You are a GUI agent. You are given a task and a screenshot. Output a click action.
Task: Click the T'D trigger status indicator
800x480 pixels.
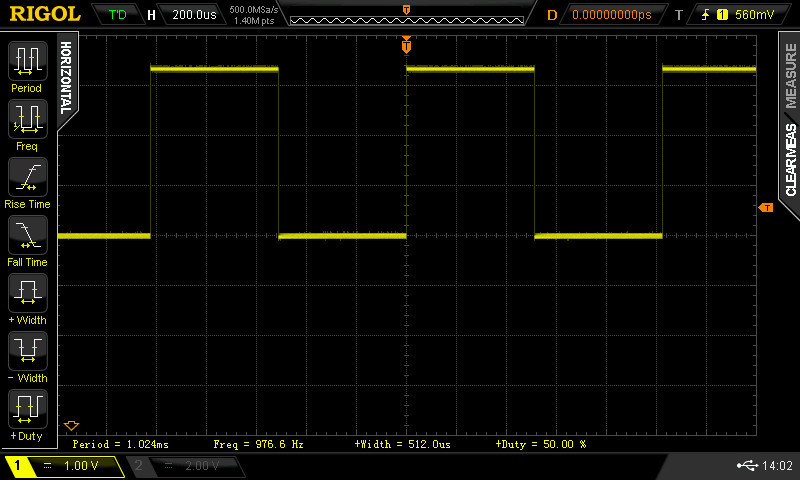[x=117, y=15]
